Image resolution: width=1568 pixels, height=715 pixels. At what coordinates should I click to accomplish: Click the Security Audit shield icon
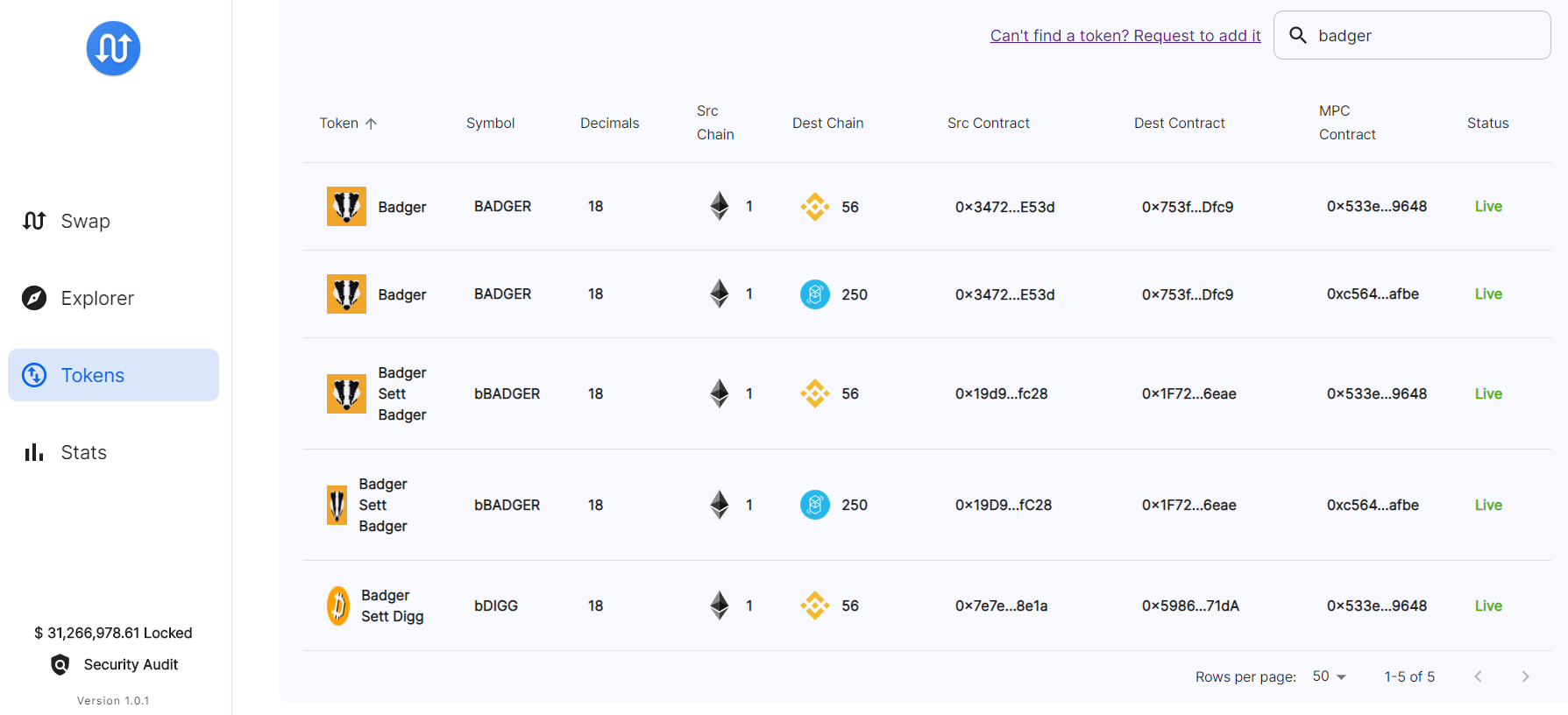tap(60, 665)
